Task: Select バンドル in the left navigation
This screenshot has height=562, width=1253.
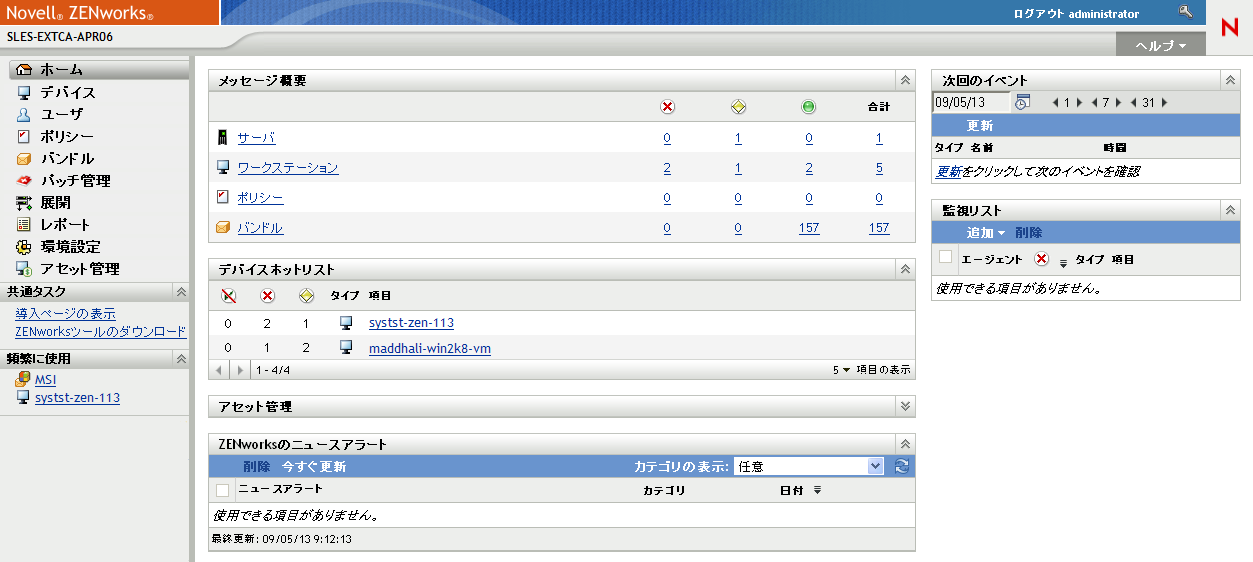Action: (x=68, y=158)
